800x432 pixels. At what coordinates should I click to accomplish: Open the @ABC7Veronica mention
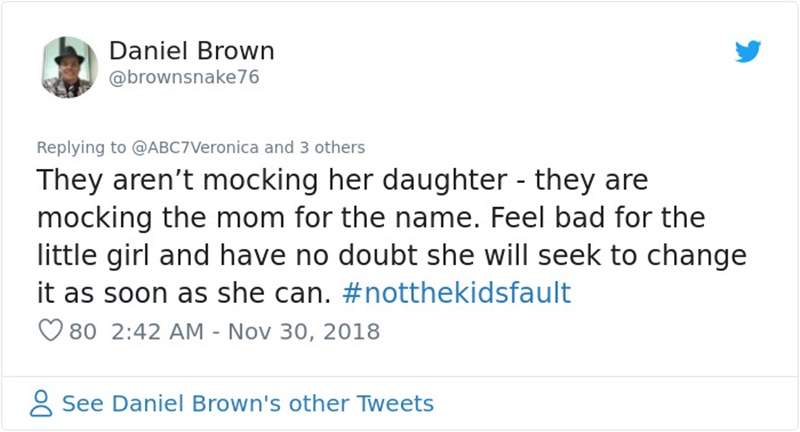[196, 147]
